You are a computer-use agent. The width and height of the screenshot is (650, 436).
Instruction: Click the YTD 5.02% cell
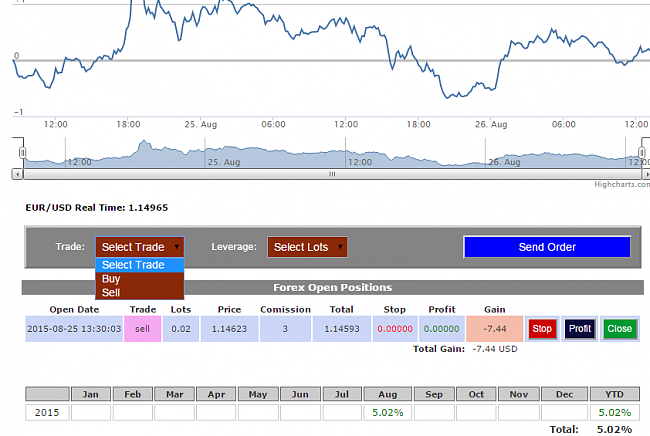click(x=614, y=413)
